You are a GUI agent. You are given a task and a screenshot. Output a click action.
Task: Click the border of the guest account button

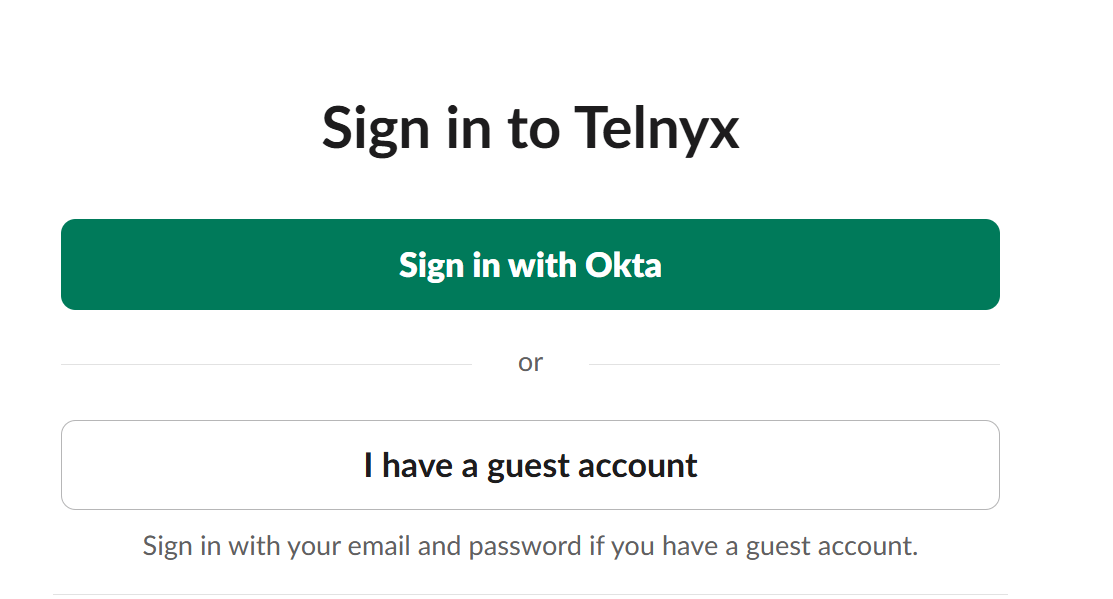[x=530, y=422]
